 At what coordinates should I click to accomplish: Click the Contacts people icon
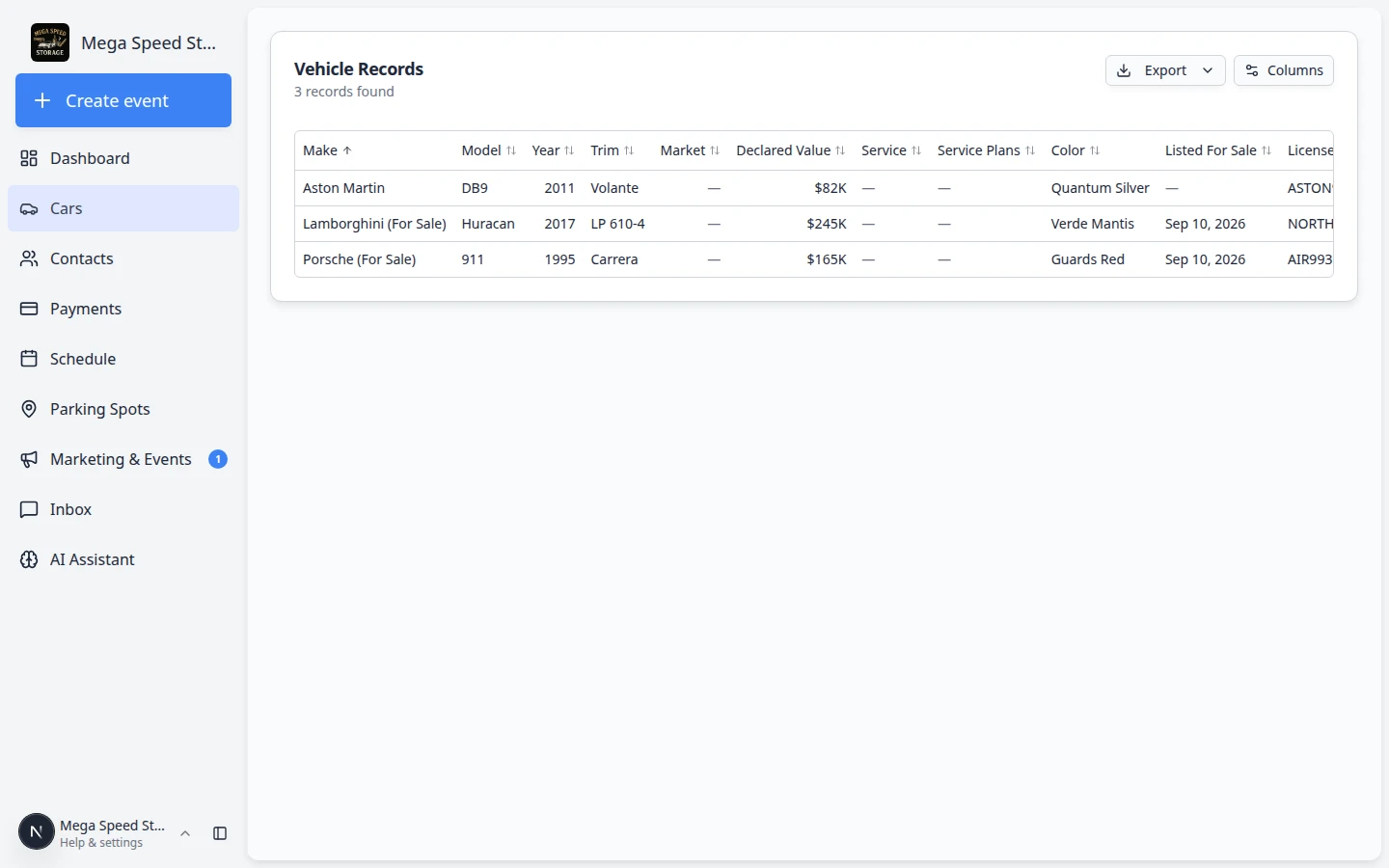(29, 258)
